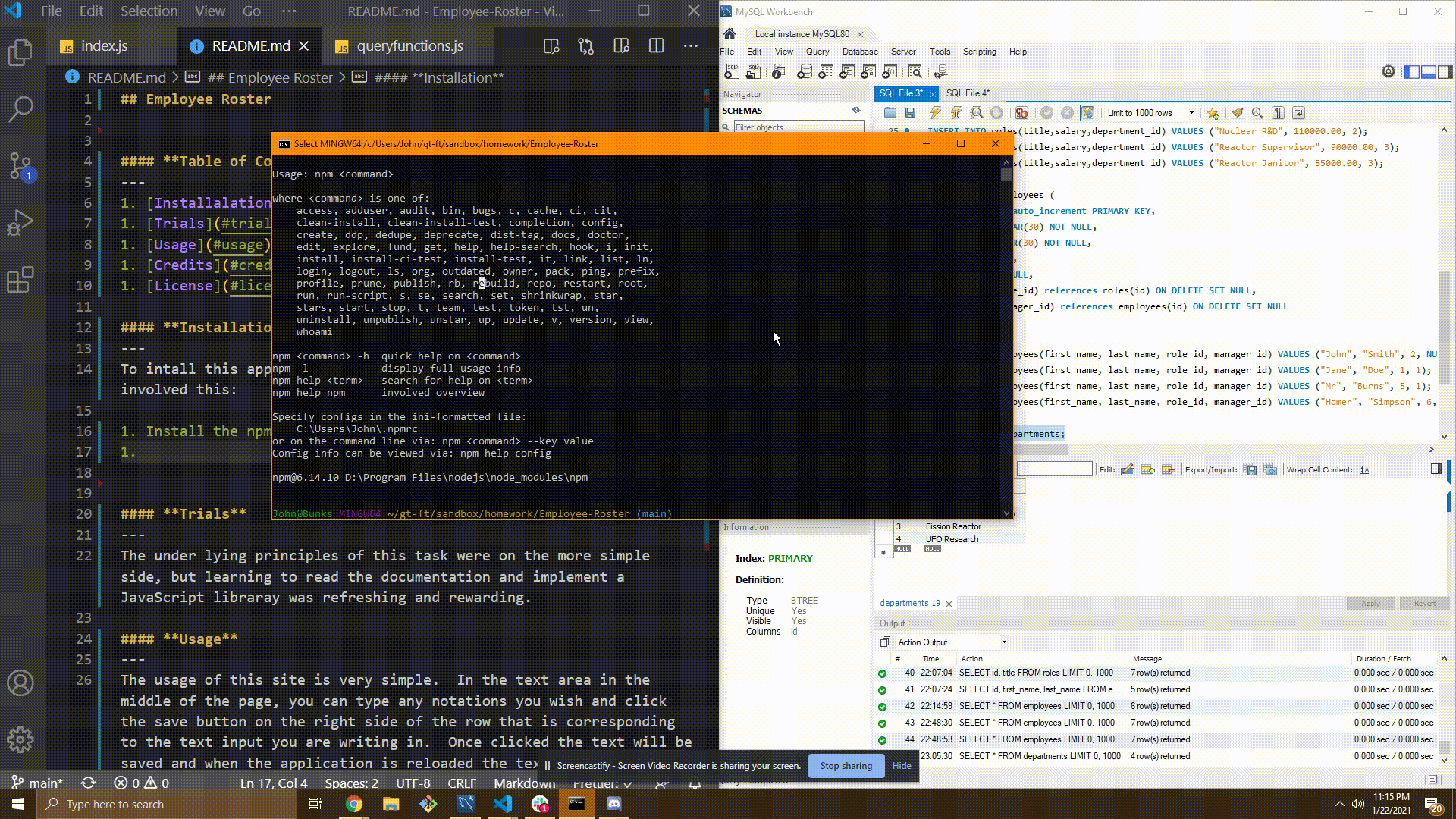Image resolution: width=1456 pixels, height=819 pixels.
Task: Click the Export/Import icon in results panel
Action: click(x=1249, y=470)
